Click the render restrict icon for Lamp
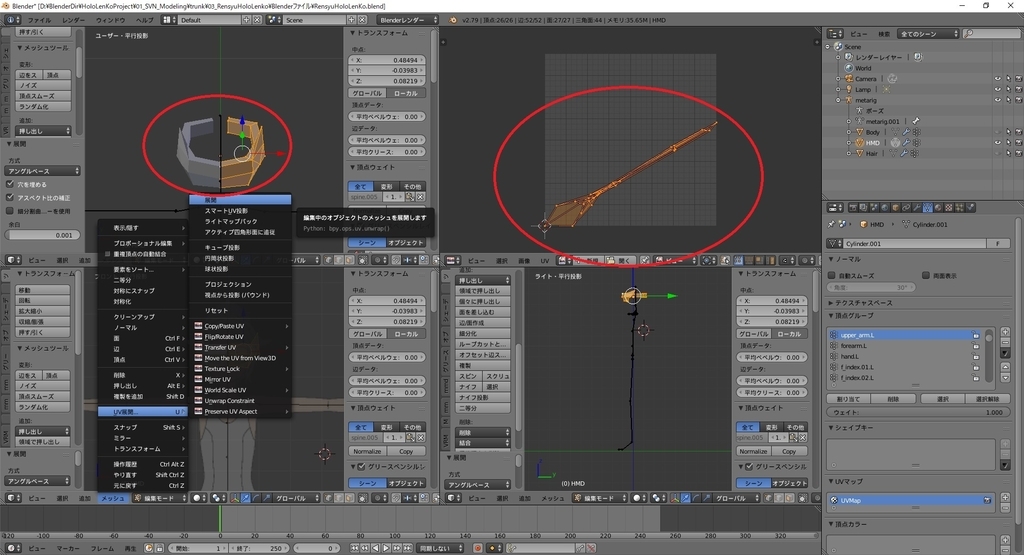This screenshot has height=555, width=1024. click(x=1018, y=89)
